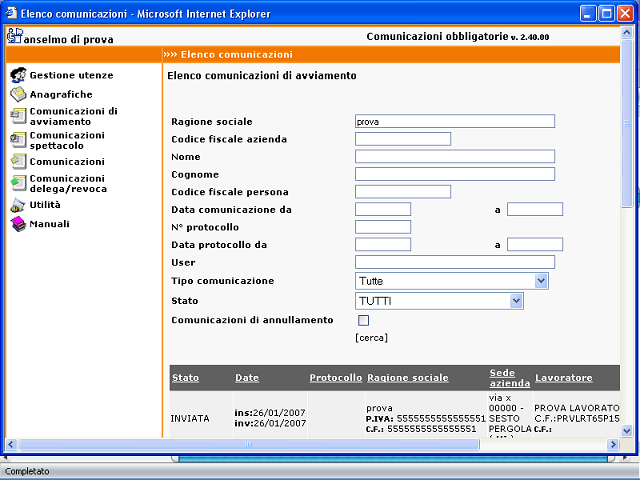Viewport: 640px width, 480px height.
Task: Click the N° protocollo input field
Action: click(x=383, y=227)
